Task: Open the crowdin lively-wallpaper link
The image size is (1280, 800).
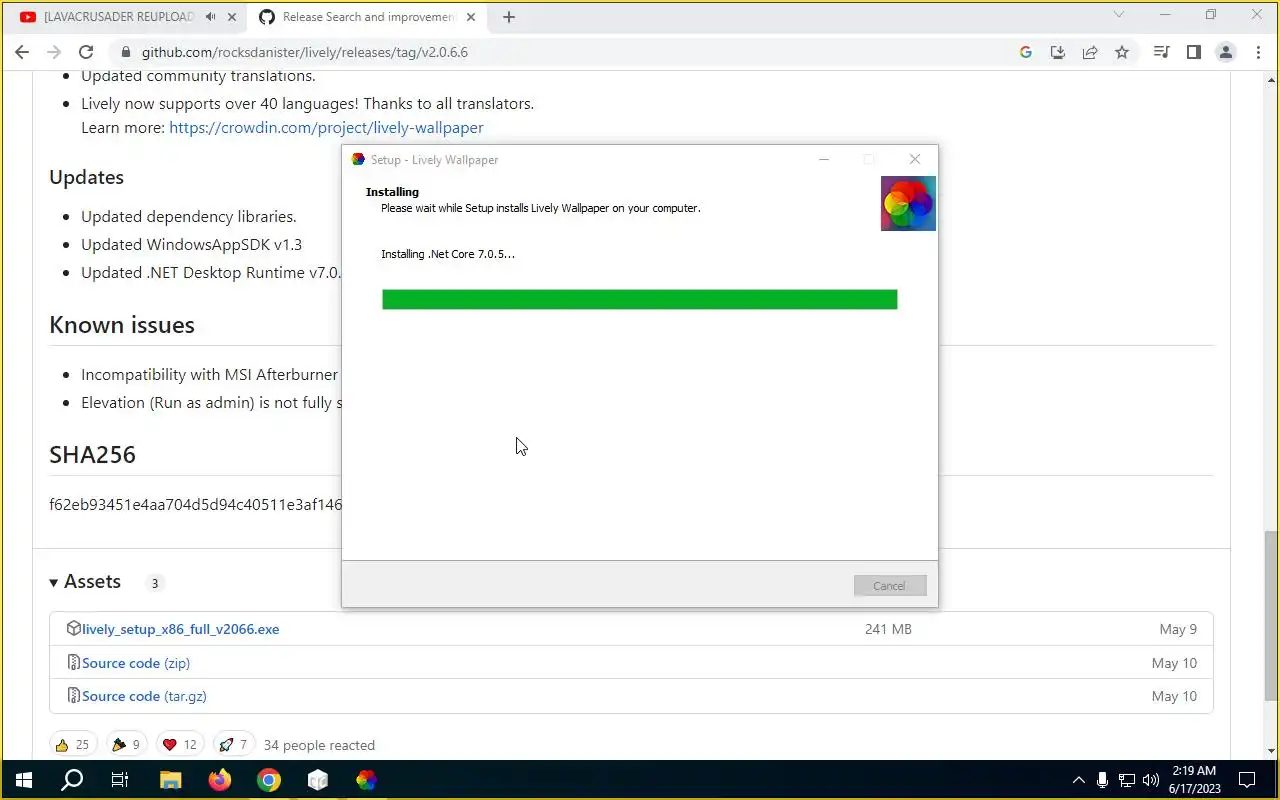Action: 326,127
